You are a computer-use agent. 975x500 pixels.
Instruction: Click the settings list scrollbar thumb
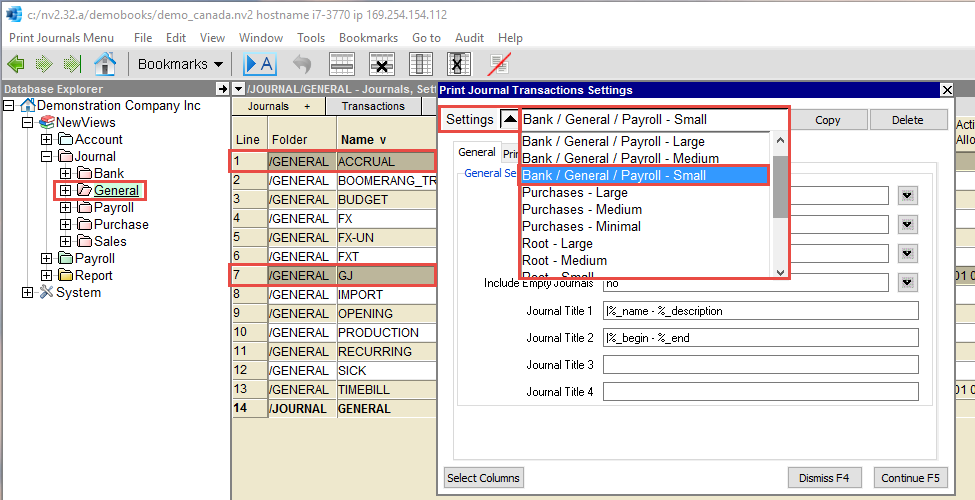click(780, 185)
